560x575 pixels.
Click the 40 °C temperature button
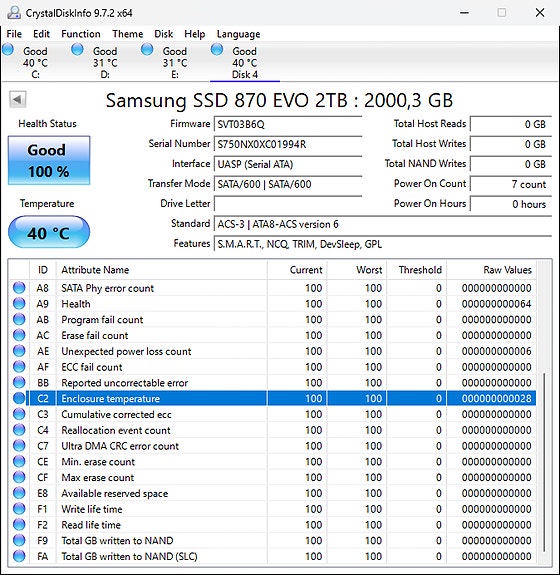click(49, 232)
